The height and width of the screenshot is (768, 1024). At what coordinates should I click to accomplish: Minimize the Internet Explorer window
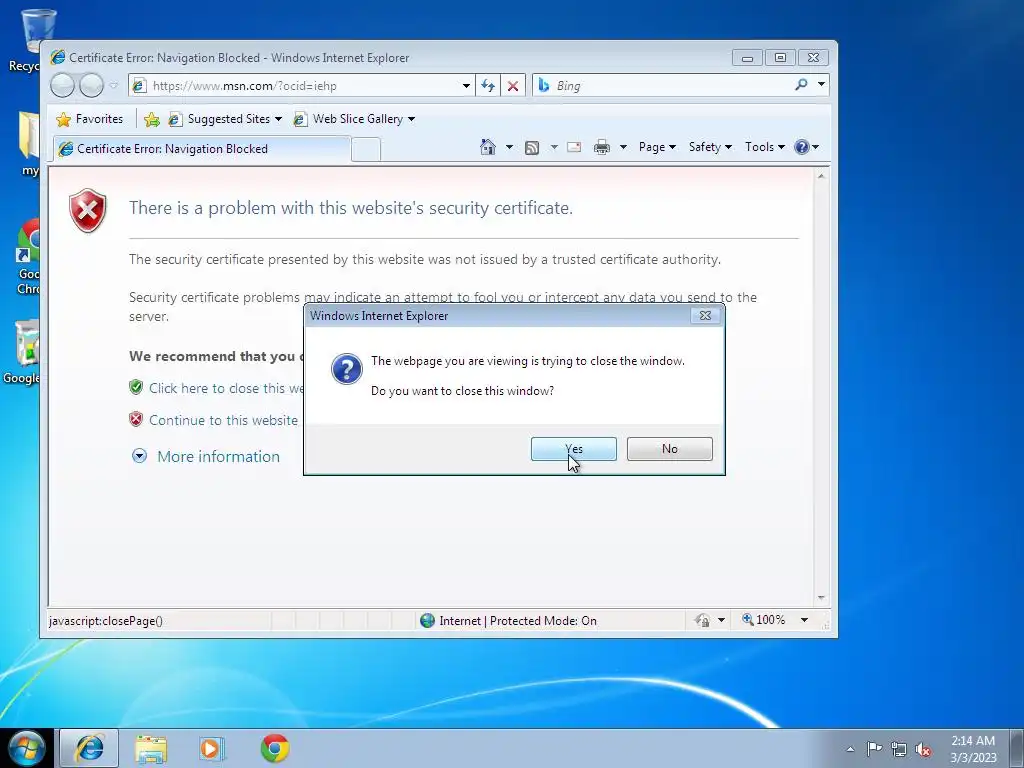point(747,57)
